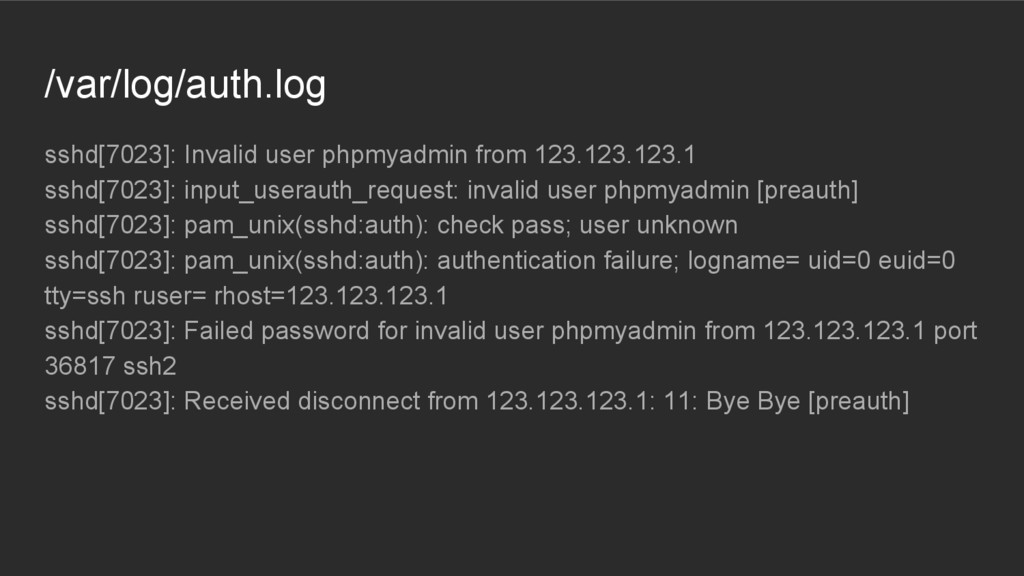Screen dimensions: 1024x576
Task: Click 'phpmyadmin' in the first log line
Action: (394, 155)
